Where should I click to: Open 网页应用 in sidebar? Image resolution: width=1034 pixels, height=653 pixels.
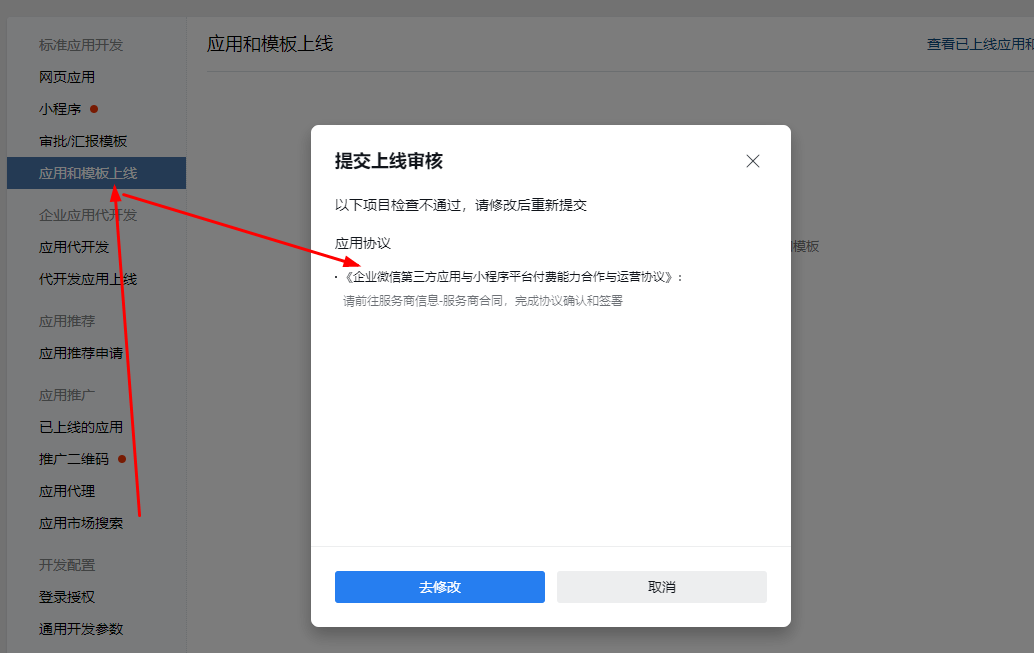click(67, 77)
